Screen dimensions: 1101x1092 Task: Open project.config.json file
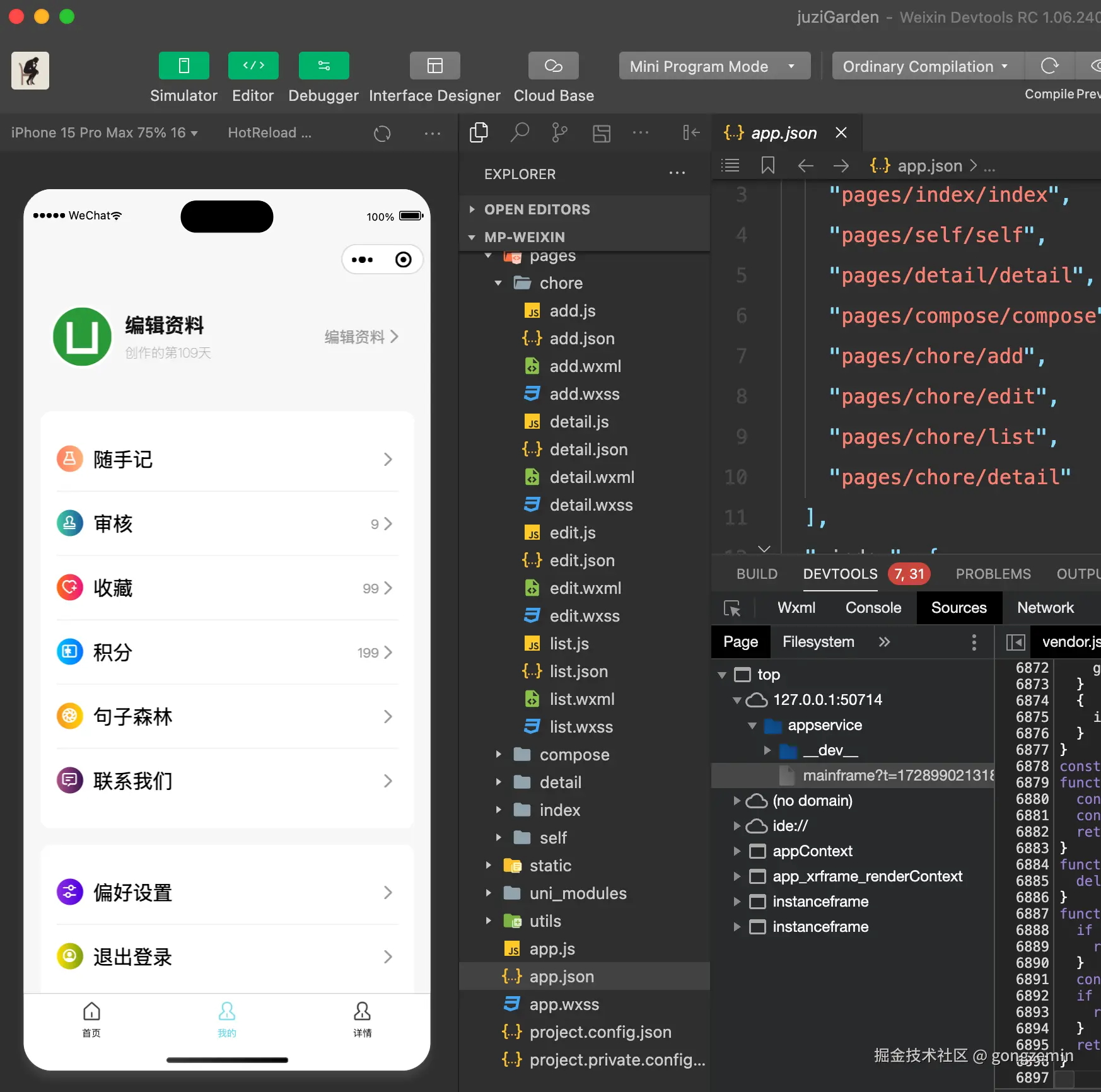click(x=585, y=1032)
